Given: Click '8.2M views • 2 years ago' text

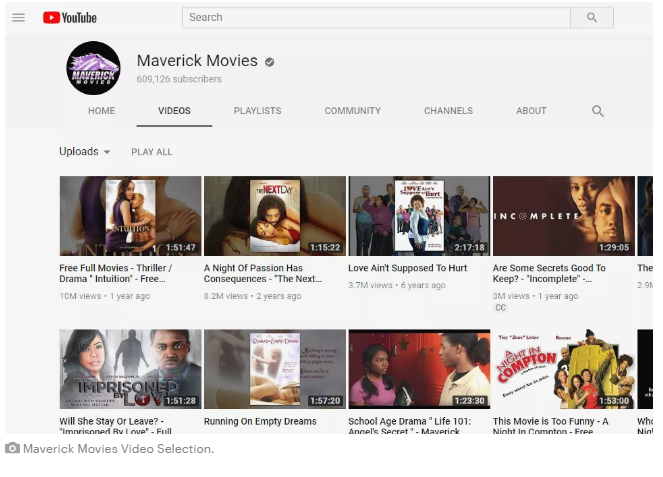Looking at the screenshot, I should point(252,296).
